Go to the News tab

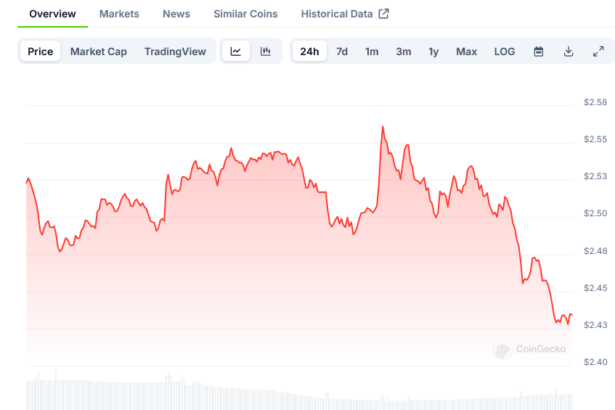(x=176, y=14)
